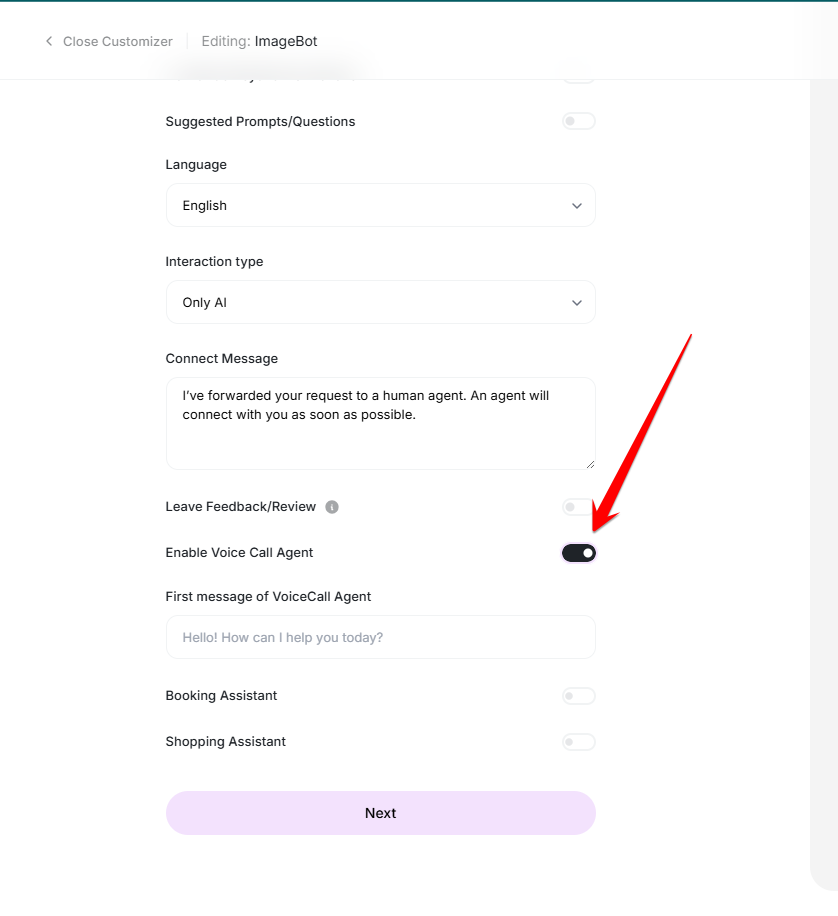838x916 pixels.
Task: Click the Shopping Assistant label text
Action: (x=225, y=742)
